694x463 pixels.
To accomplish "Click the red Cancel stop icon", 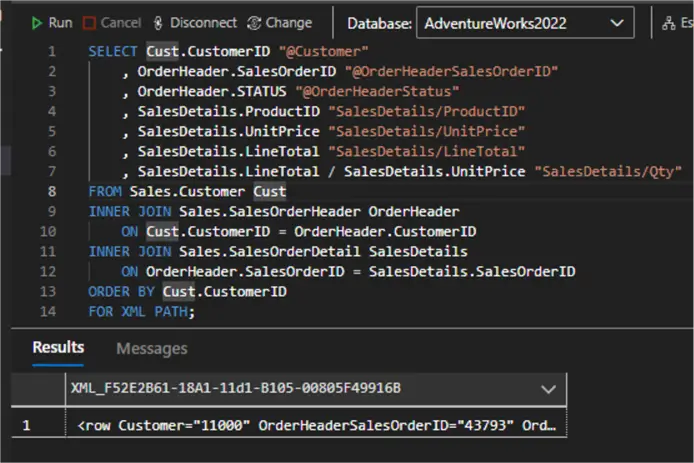I will tap(90, 22).
